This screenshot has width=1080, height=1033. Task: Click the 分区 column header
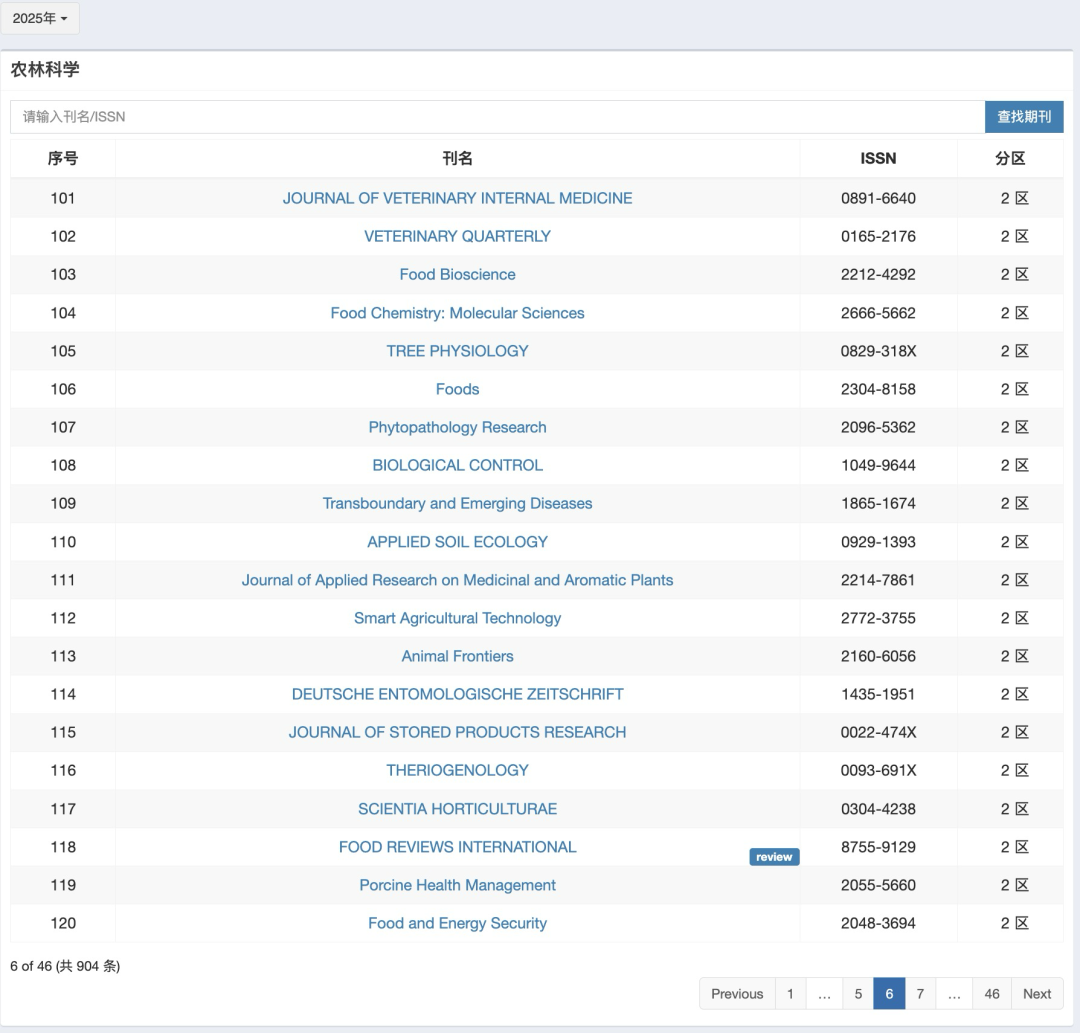pos(1010,158)
